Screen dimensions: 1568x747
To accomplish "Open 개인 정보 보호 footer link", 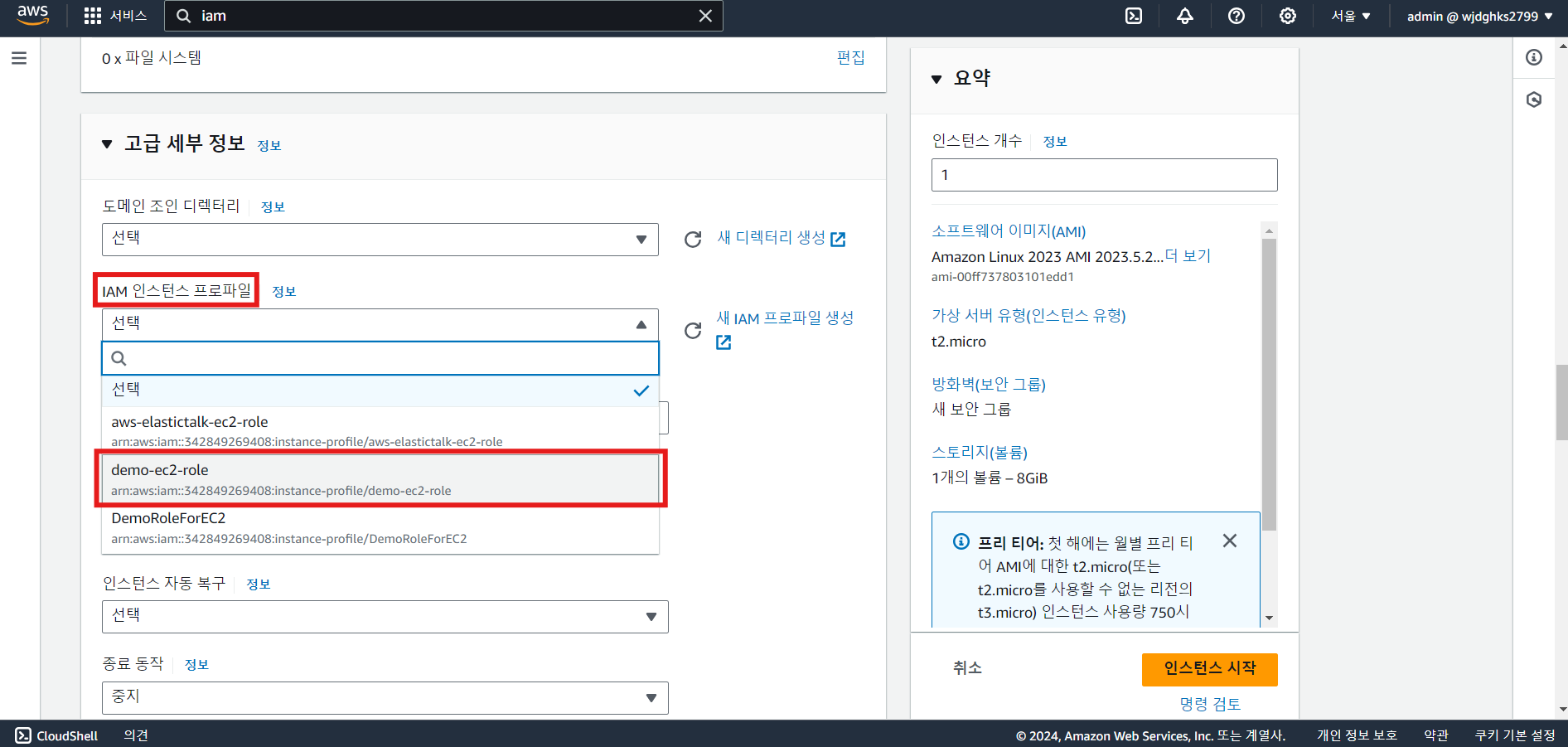I will point(1357,735).
